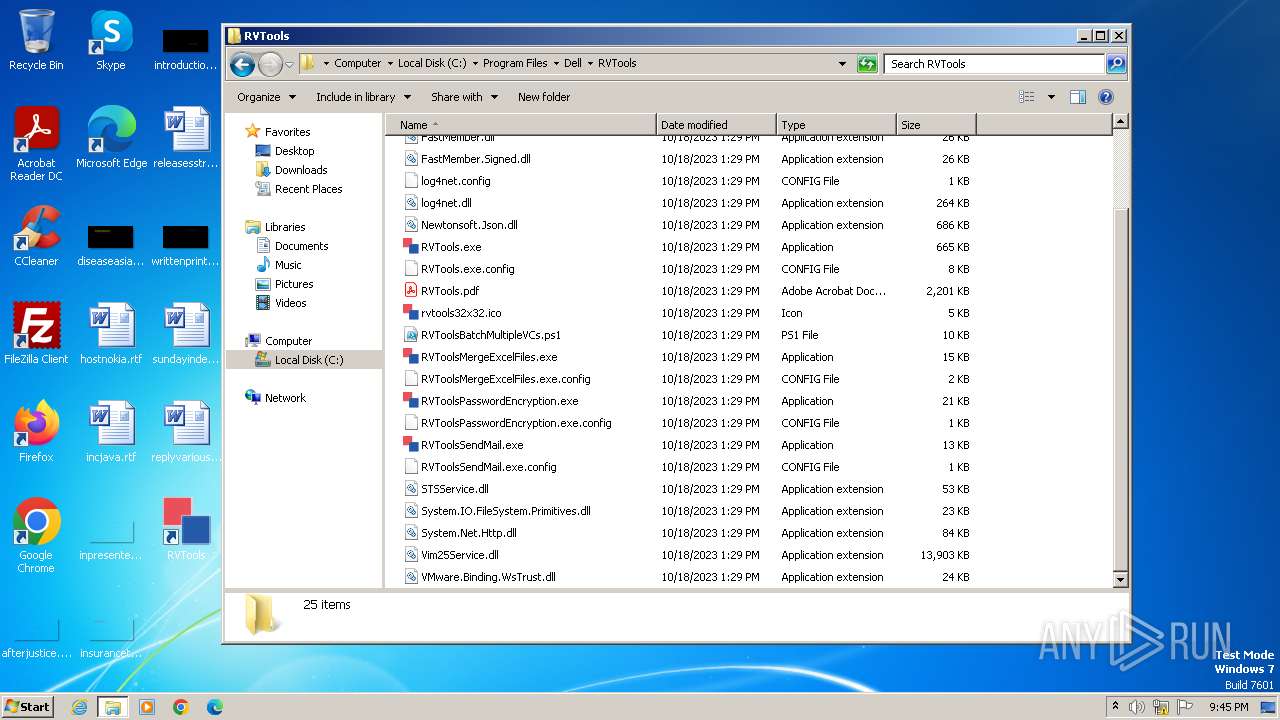1280x720 pixels.
Task: Open Share with dropdown
Action: tap(464, 97)
